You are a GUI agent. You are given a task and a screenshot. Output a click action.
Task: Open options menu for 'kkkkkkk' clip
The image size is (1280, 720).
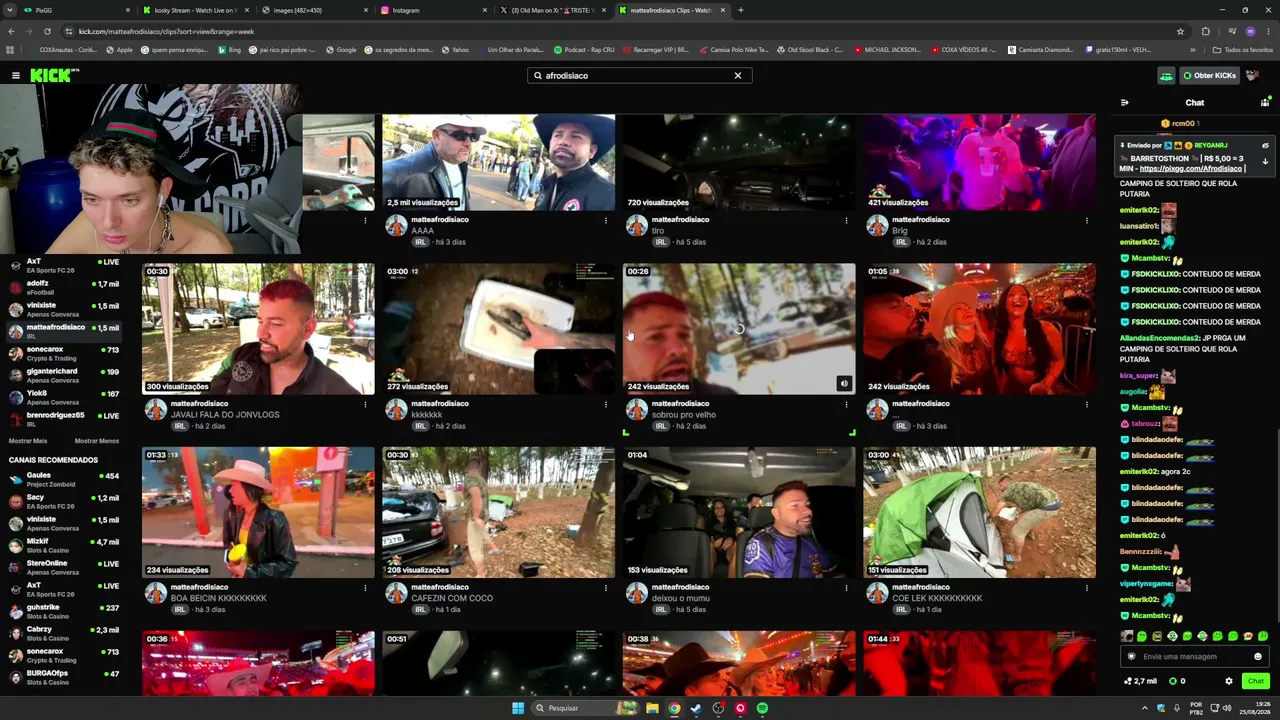[x=605, y=405]
